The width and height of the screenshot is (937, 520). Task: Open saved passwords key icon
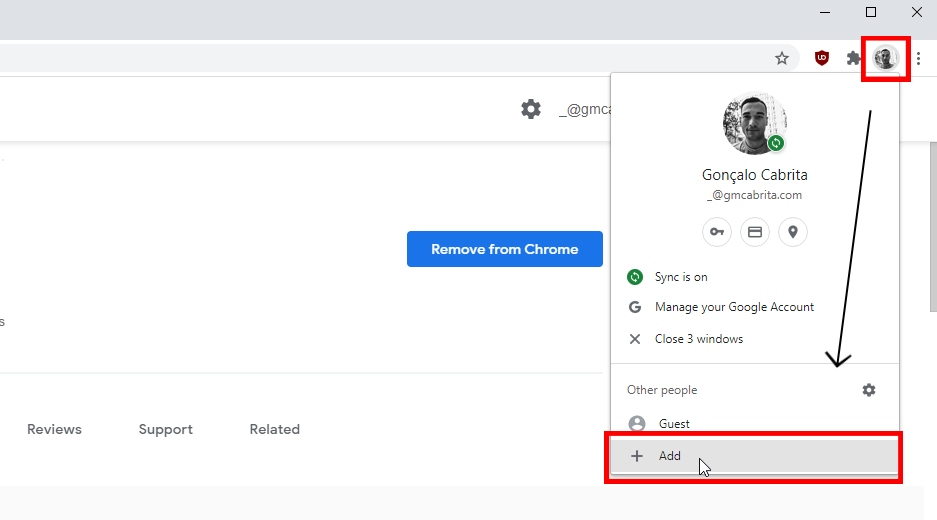pos(716,232)
